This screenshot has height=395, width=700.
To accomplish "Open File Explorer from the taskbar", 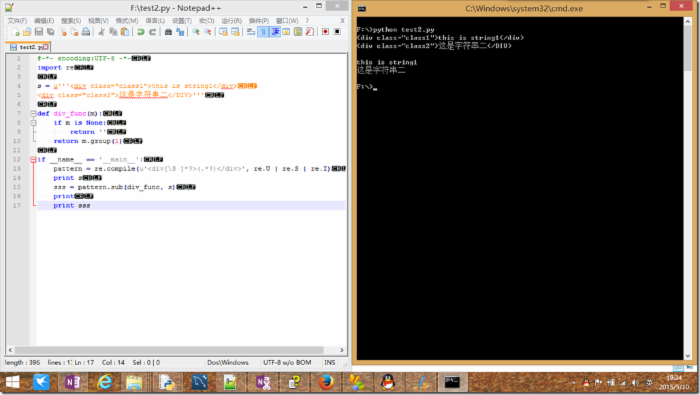I will 134,383.
